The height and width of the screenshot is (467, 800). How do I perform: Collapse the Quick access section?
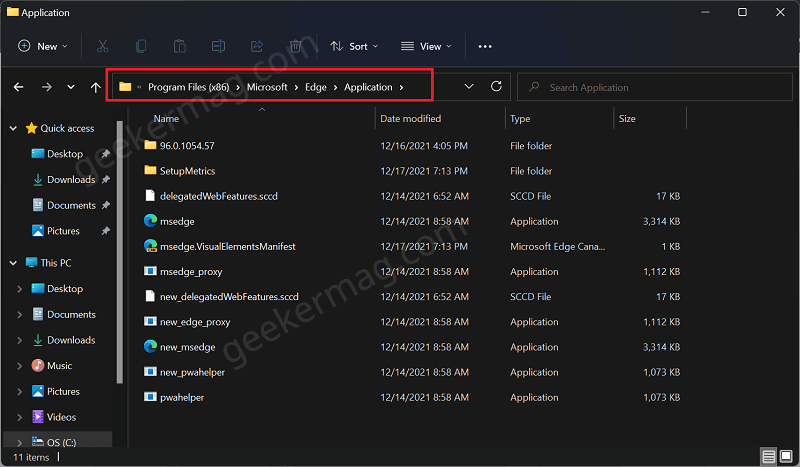13,129
